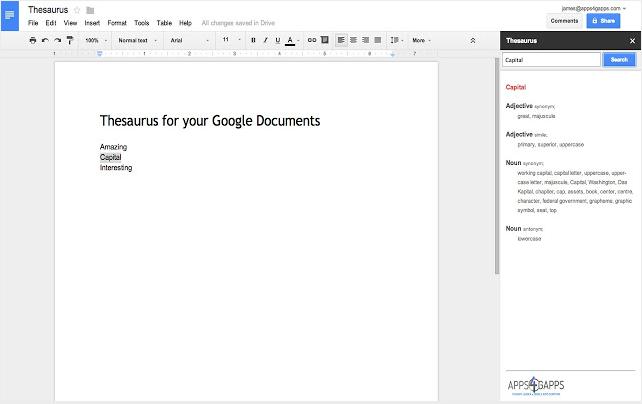Viewport: 642px width, 404px height.
Task: Open the Comments button
Action: point(564,20)
